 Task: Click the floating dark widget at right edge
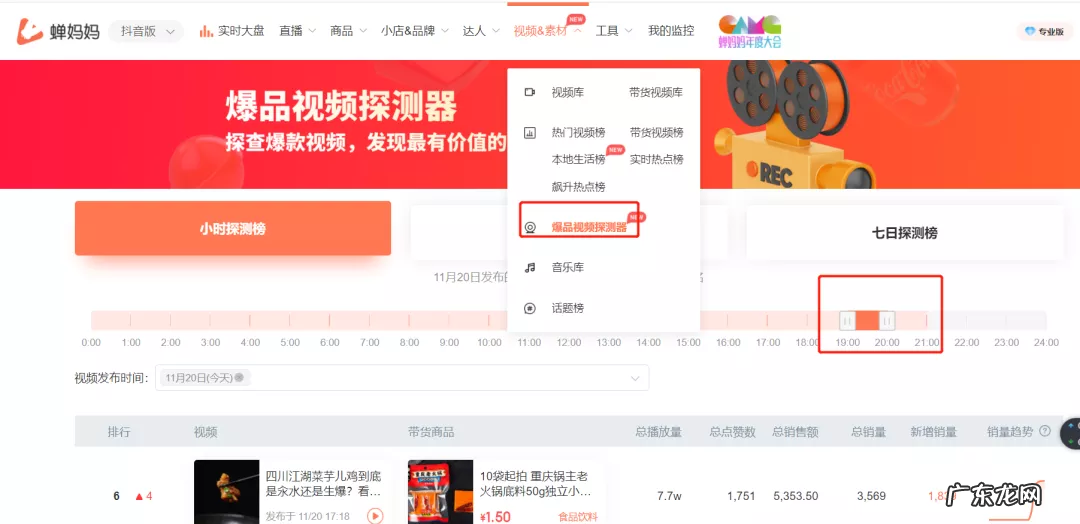1070,434
